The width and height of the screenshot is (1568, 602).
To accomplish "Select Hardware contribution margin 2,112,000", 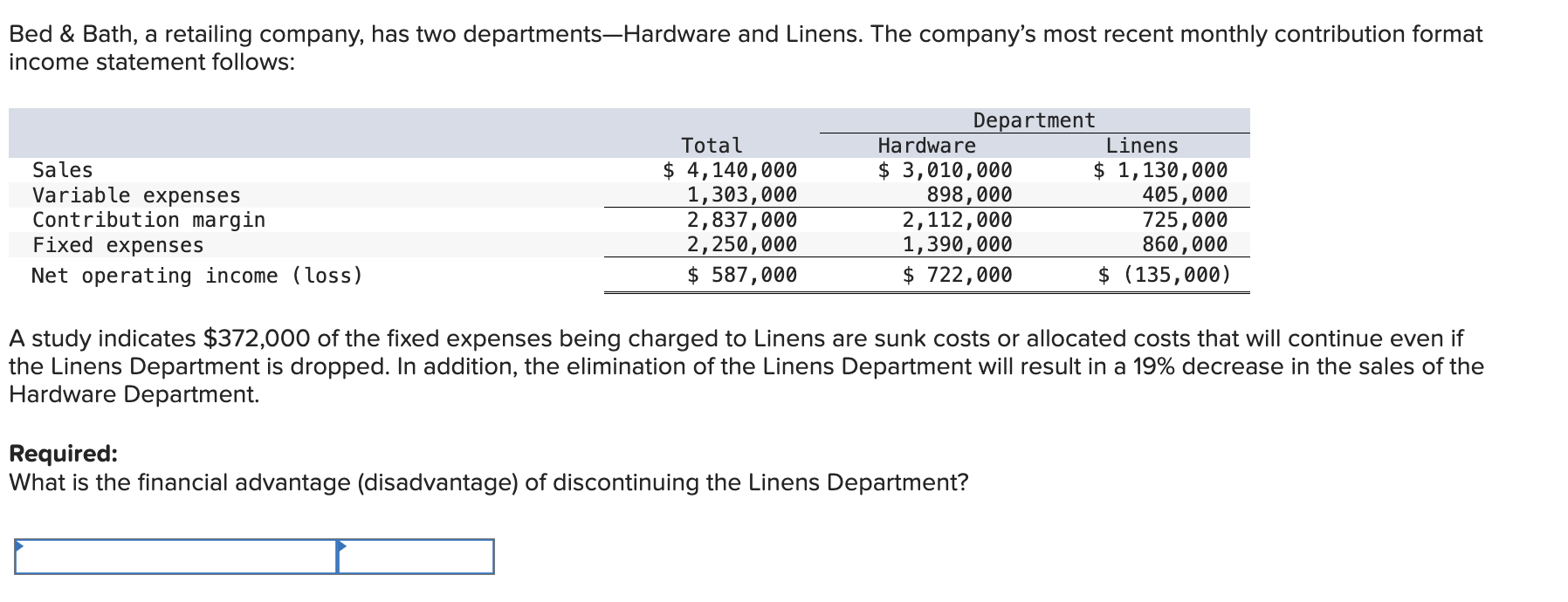I will 957,220.
